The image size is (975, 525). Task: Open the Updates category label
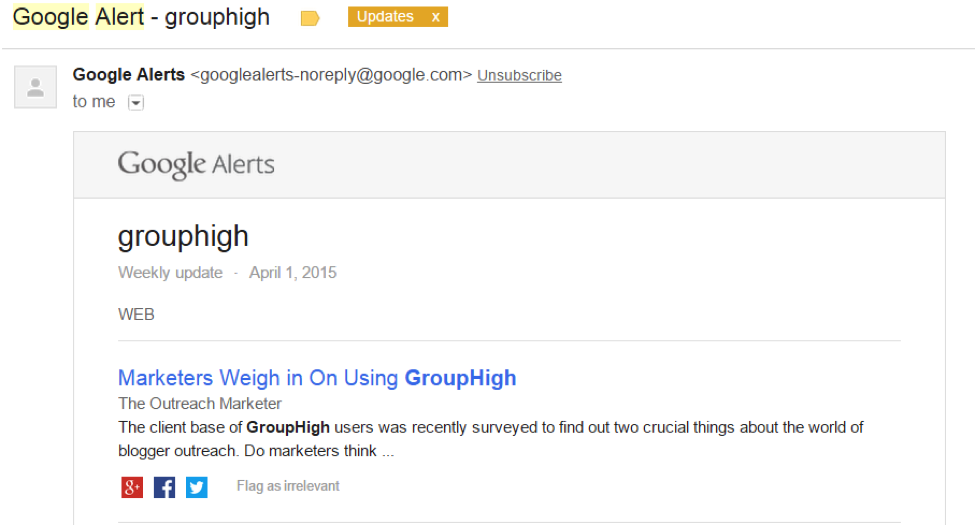pyautogui.click(x=385, y=17)
